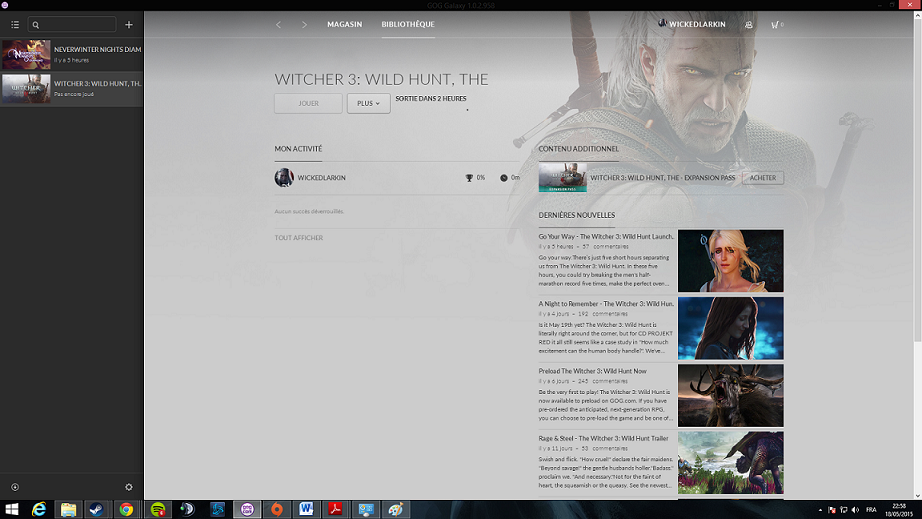Click griffin thumbnail of Rage & Steel news
Viewport: 922px width, 519px height.
(x=730, y=463)
